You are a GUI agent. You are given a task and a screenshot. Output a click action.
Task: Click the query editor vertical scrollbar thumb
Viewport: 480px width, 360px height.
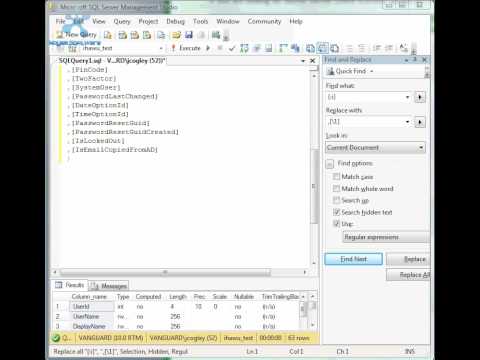tap(314, 186)
